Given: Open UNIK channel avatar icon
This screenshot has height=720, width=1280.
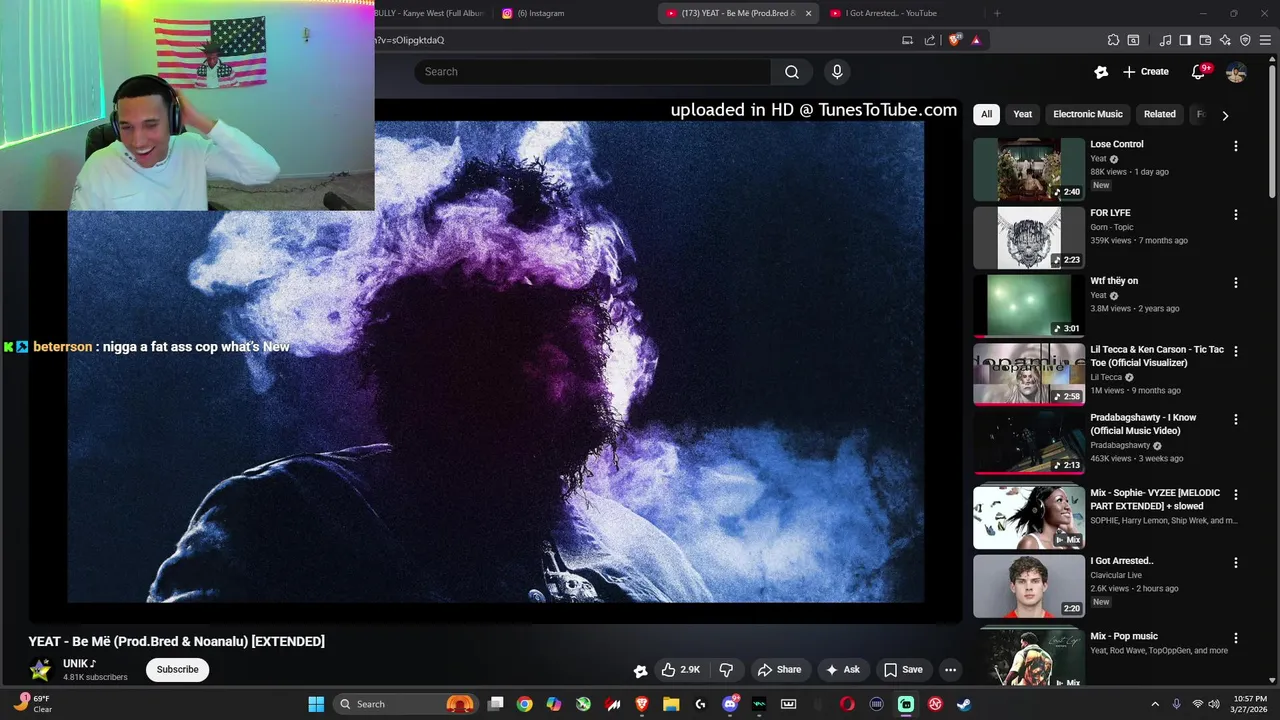Looking at the screenshot, I should (x=40, y=670).
